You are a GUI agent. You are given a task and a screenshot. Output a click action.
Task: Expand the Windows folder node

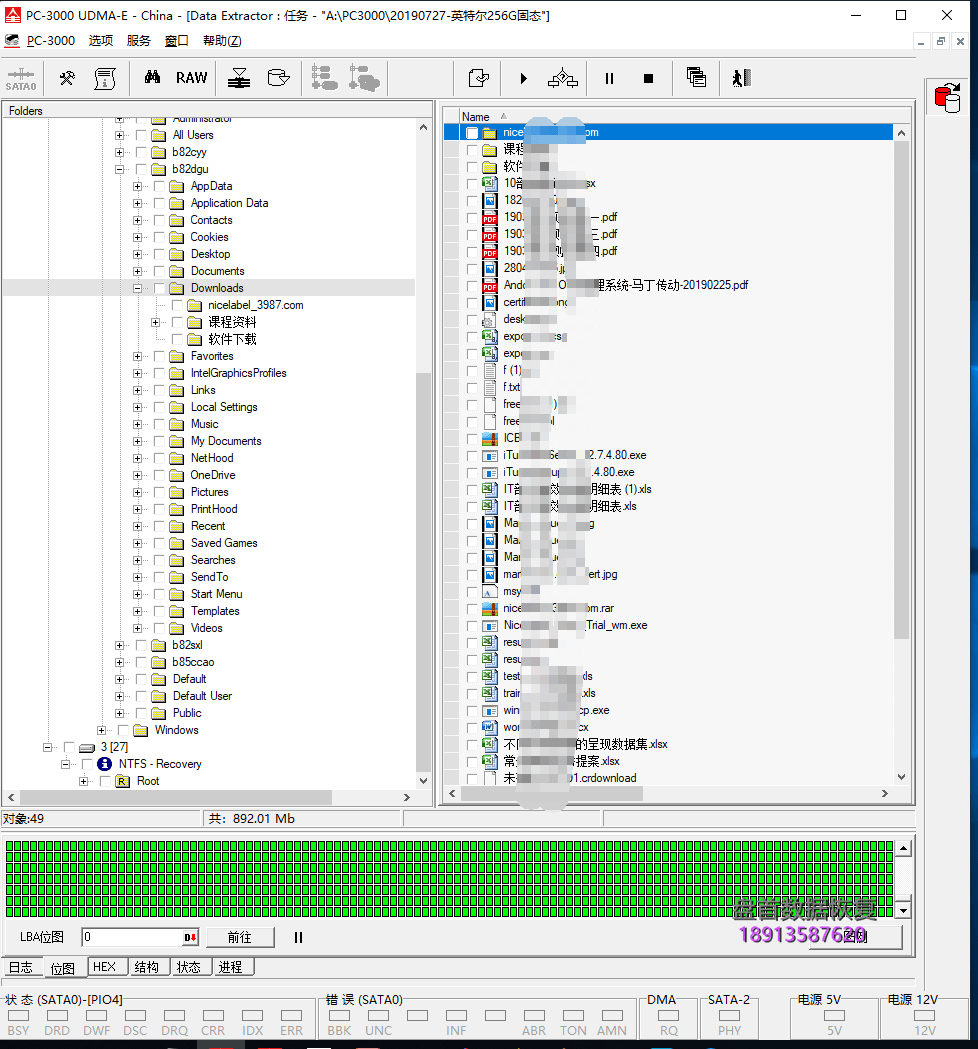pyautogui.click(x=101, y=730)
